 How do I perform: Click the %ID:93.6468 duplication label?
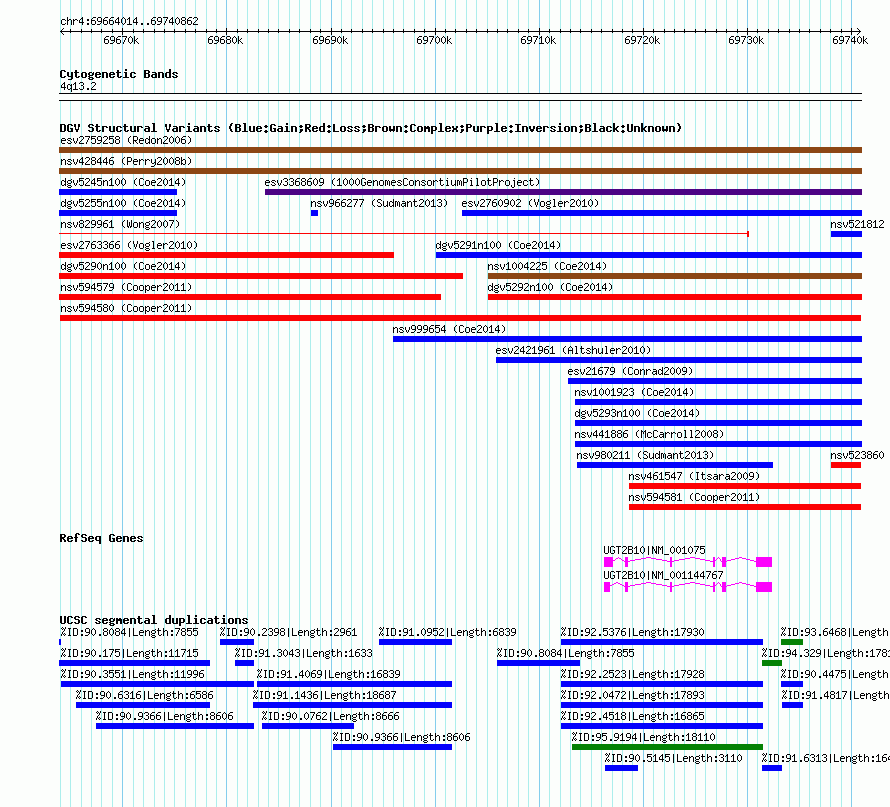pos(835,632)
